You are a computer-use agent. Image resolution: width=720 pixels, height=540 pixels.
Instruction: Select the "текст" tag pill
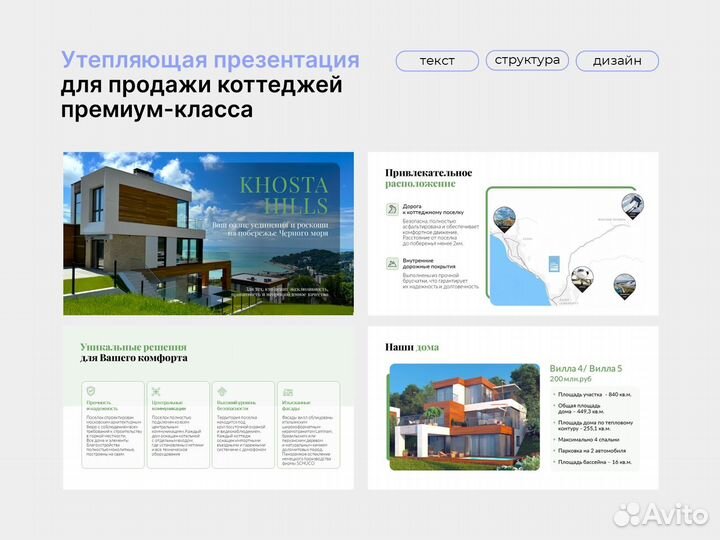pos(437,61)
